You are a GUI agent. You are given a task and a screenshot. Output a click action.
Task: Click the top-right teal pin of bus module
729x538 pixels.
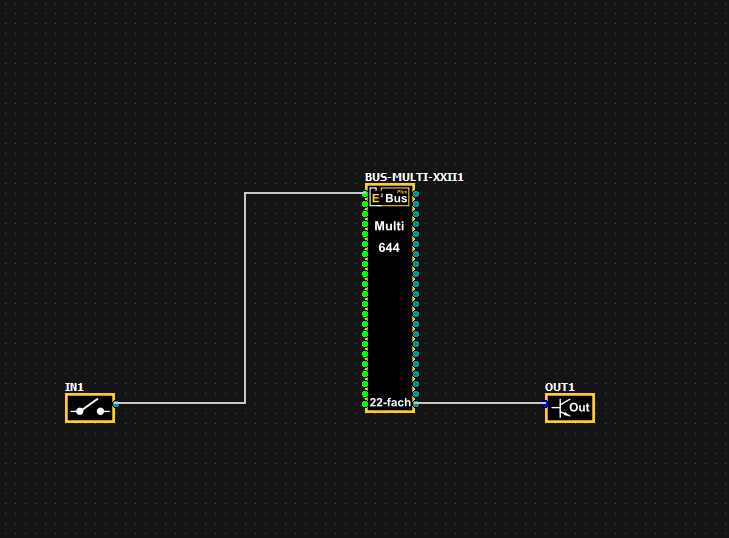point(415,195)
